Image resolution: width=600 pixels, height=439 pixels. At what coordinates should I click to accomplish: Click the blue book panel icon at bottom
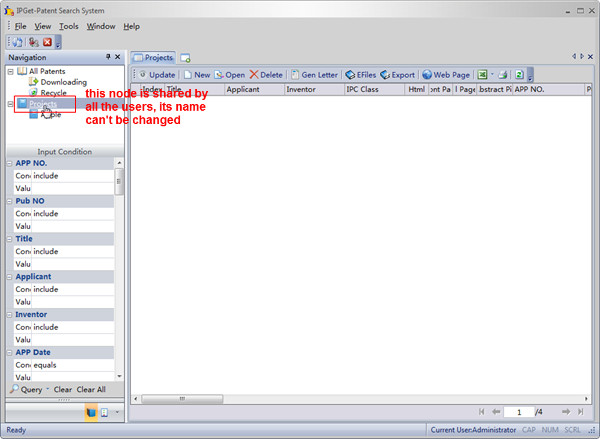tap(91, 413)
